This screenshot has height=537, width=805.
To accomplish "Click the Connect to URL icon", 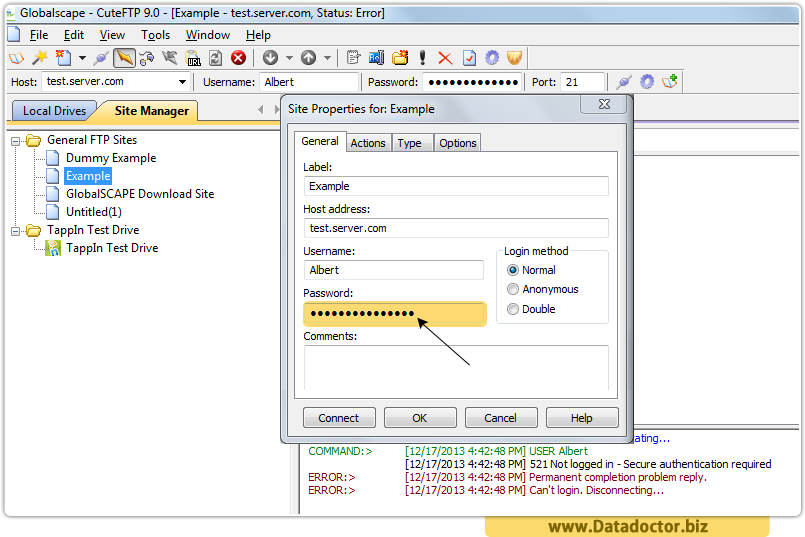I will point(193,58).
